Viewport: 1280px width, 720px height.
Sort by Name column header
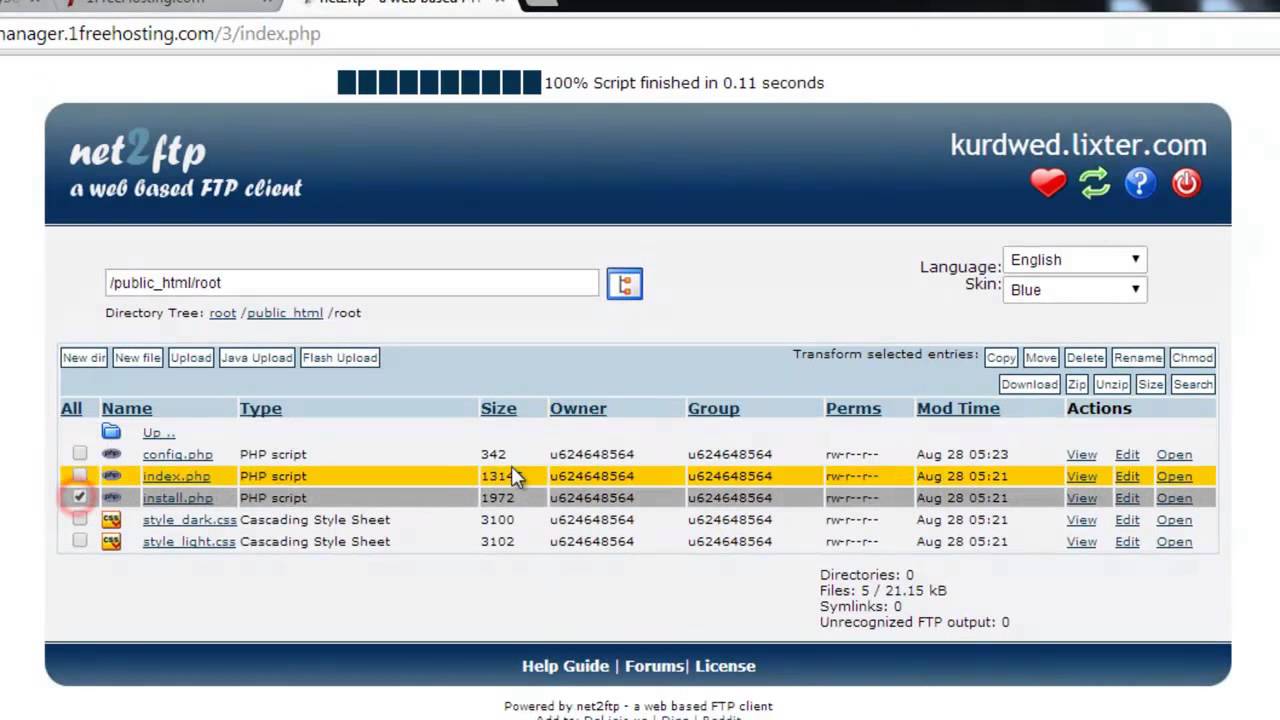coord(127,408)
